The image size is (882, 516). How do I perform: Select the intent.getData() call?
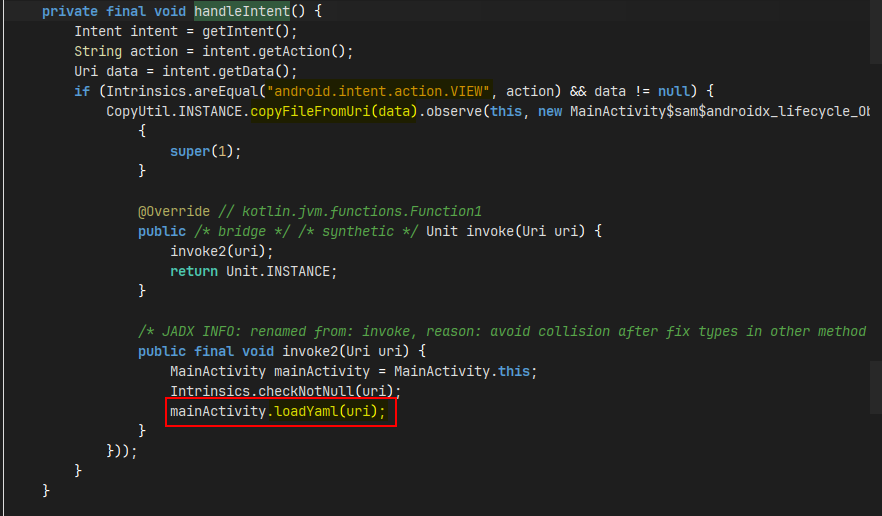coord(226,71)
